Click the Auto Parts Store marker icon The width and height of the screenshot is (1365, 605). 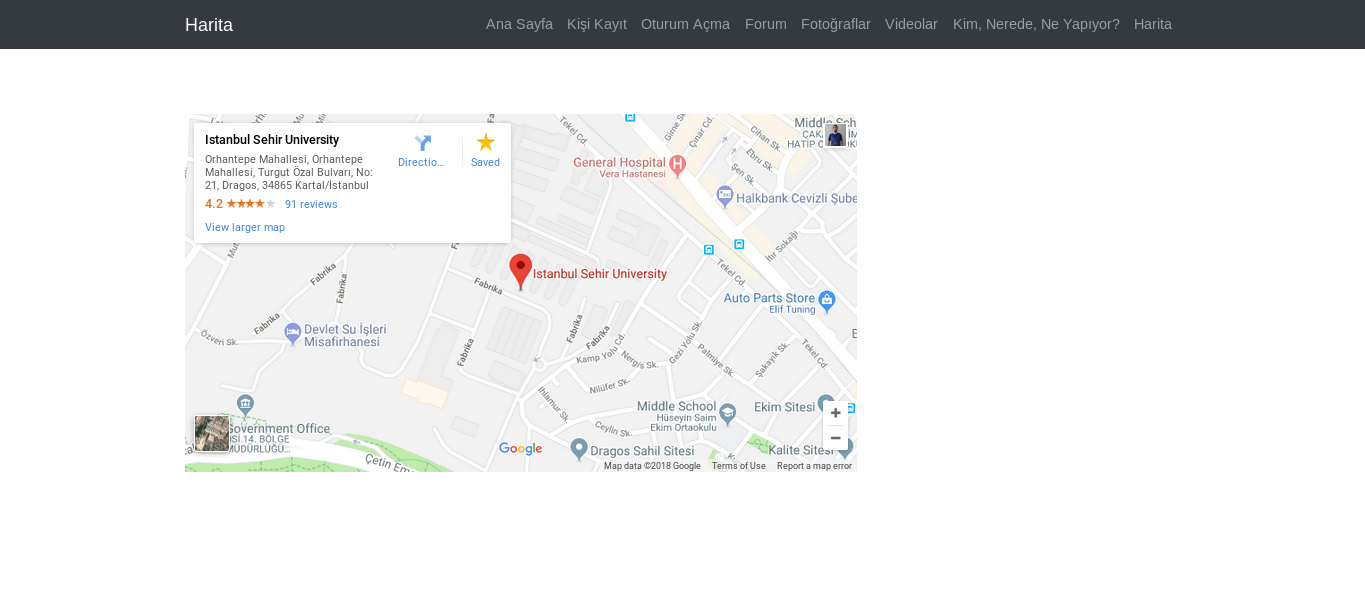click(826, 299)
